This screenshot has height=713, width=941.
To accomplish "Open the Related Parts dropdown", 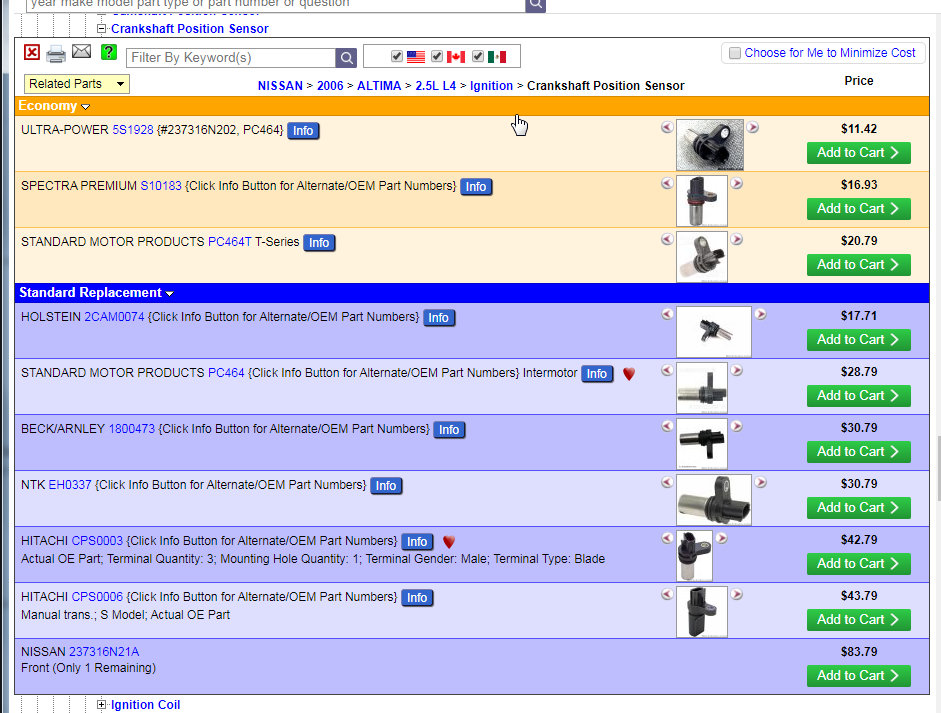I will click(x=77, y=84).
